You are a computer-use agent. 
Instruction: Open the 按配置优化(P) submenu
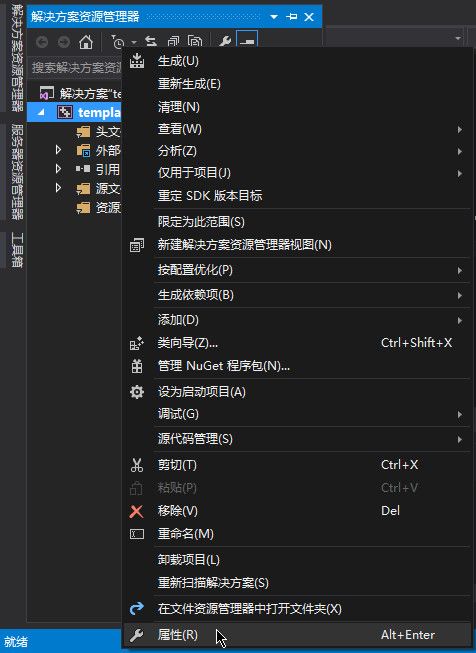click(x=298, y=270)
